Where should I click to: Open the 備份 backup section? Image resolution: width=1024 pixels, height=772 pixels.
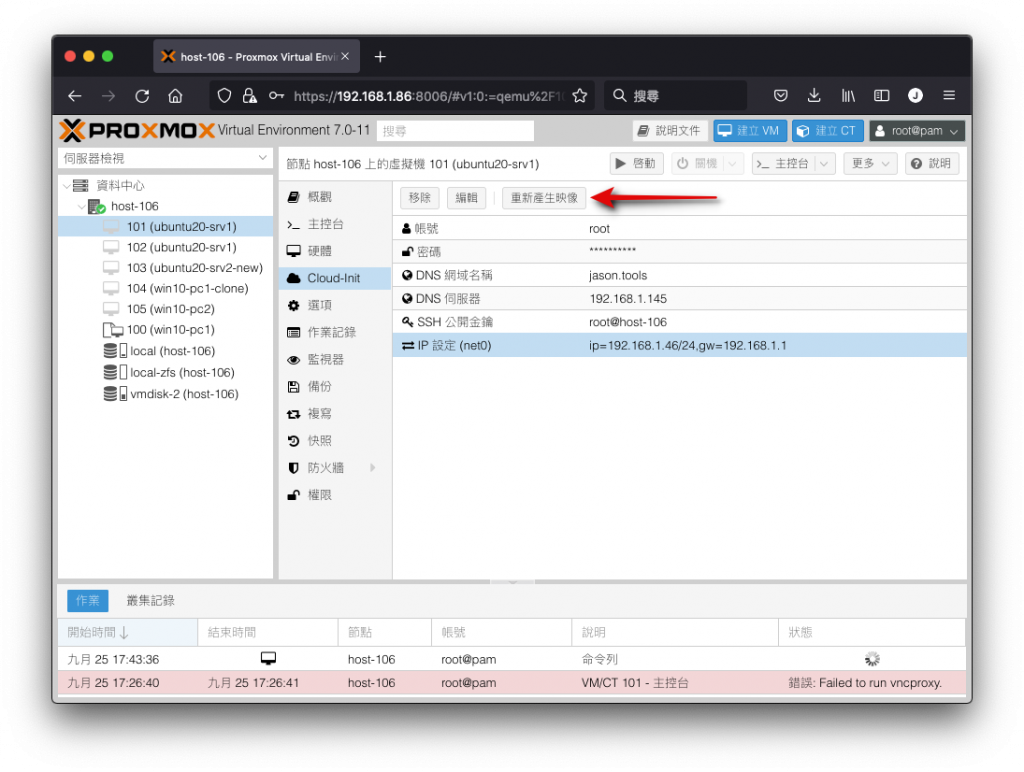335,387
